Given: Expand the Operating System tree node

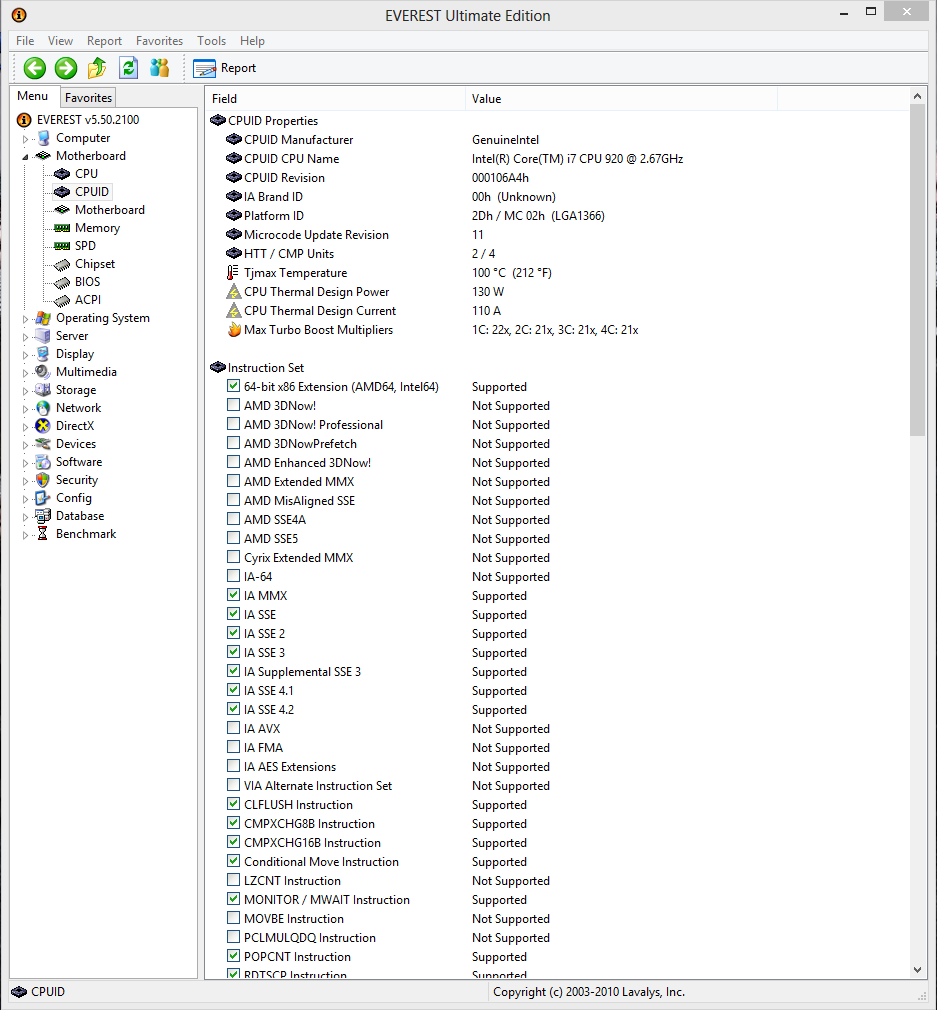Looking at the screenshot, I should [x=25, y=319].
